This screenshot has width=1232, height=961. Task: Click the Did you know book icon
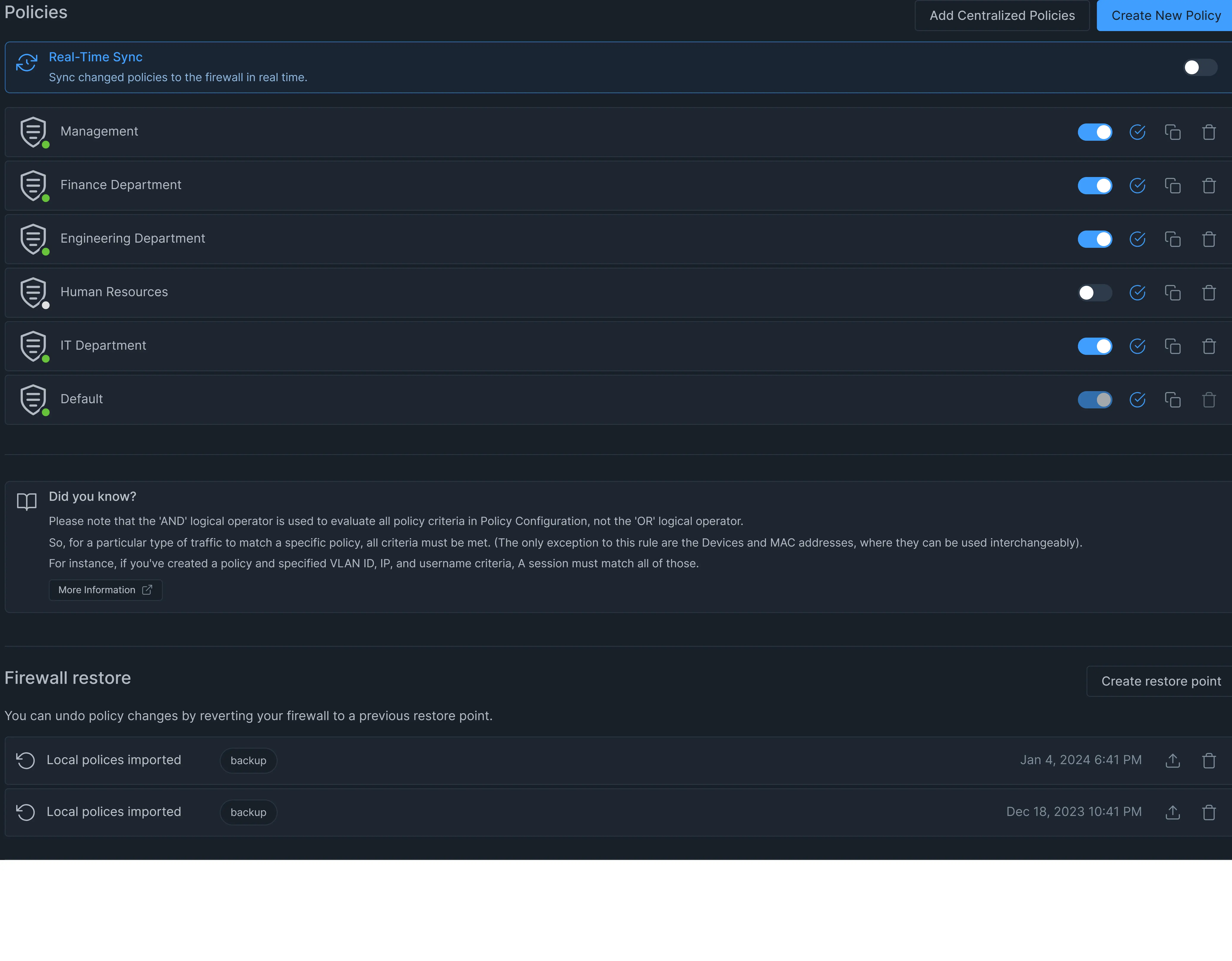[27, 502]
